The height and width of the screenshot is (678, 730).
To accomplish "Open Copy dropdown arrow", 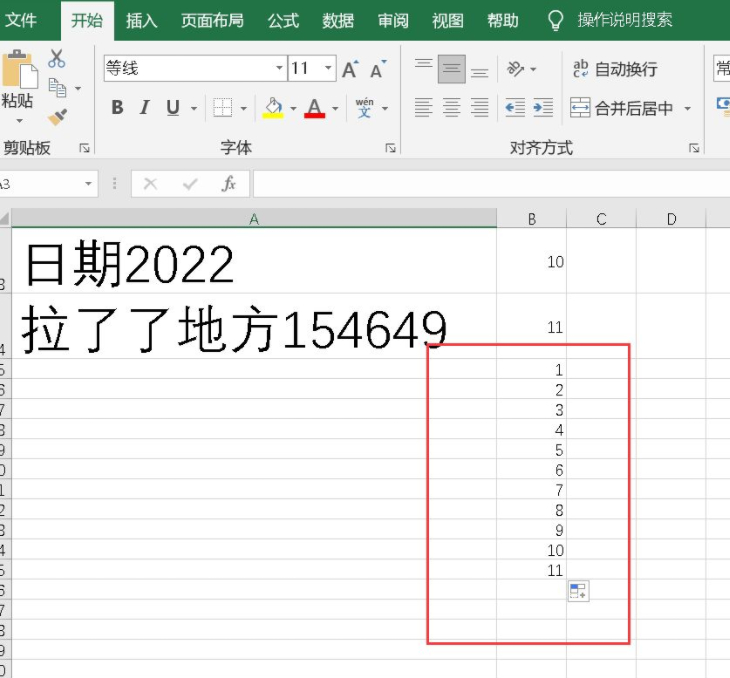I will click(78, 88).
